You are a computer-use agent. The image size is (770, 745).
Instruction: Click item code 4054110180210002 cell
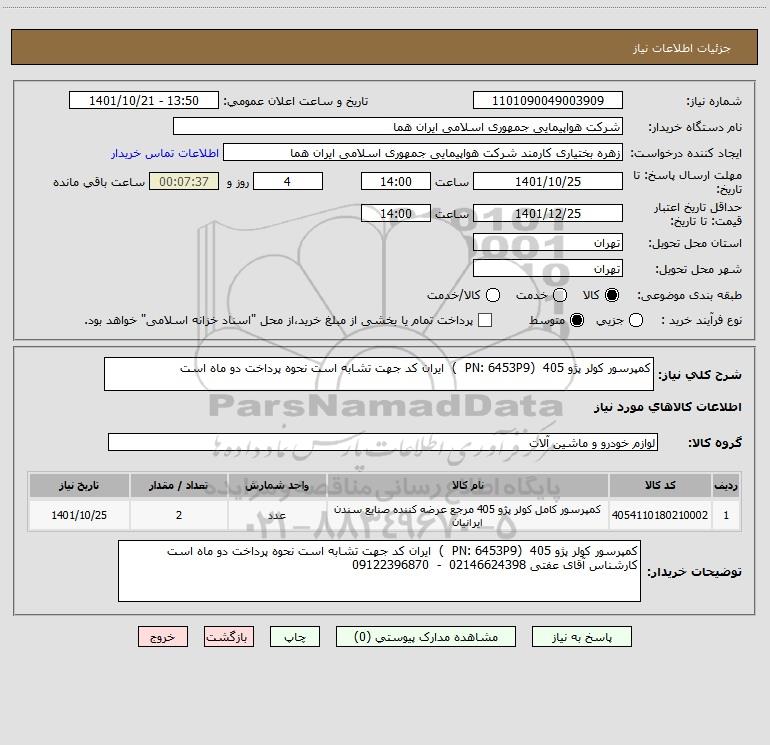point(660,515)
